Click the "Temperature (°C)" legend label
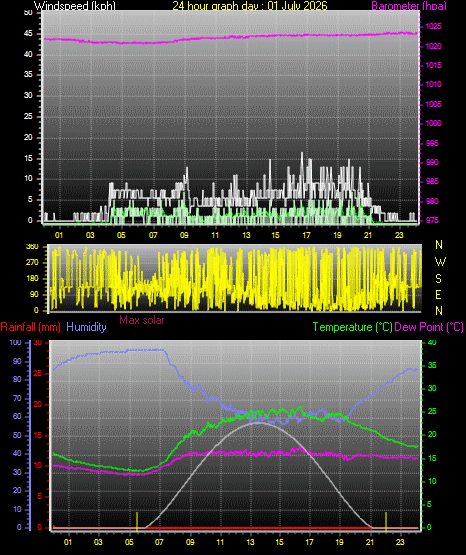 (352, 327)
